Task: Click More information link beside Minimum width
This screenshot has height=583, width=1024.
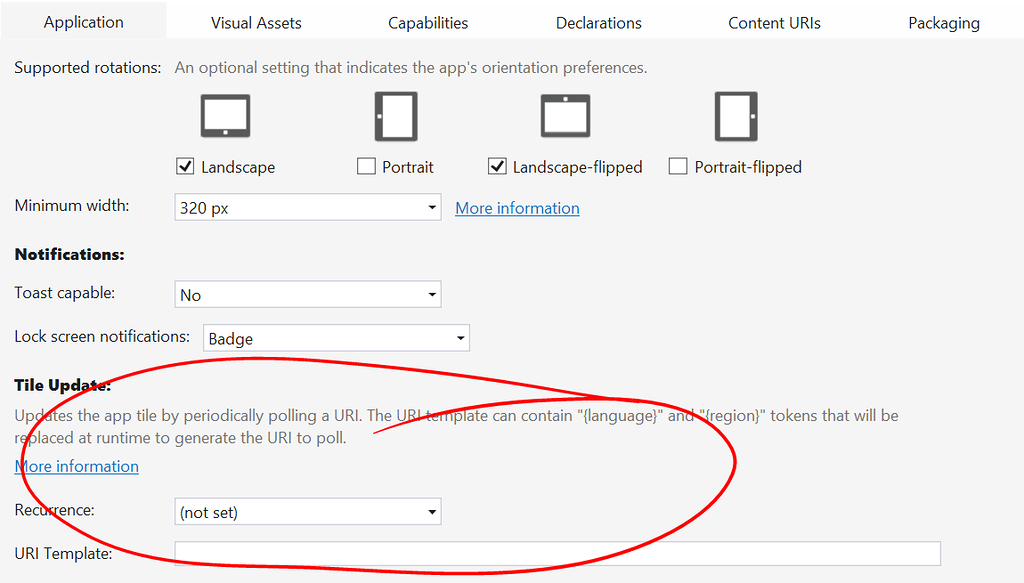Action: click(x=517, y=208)
